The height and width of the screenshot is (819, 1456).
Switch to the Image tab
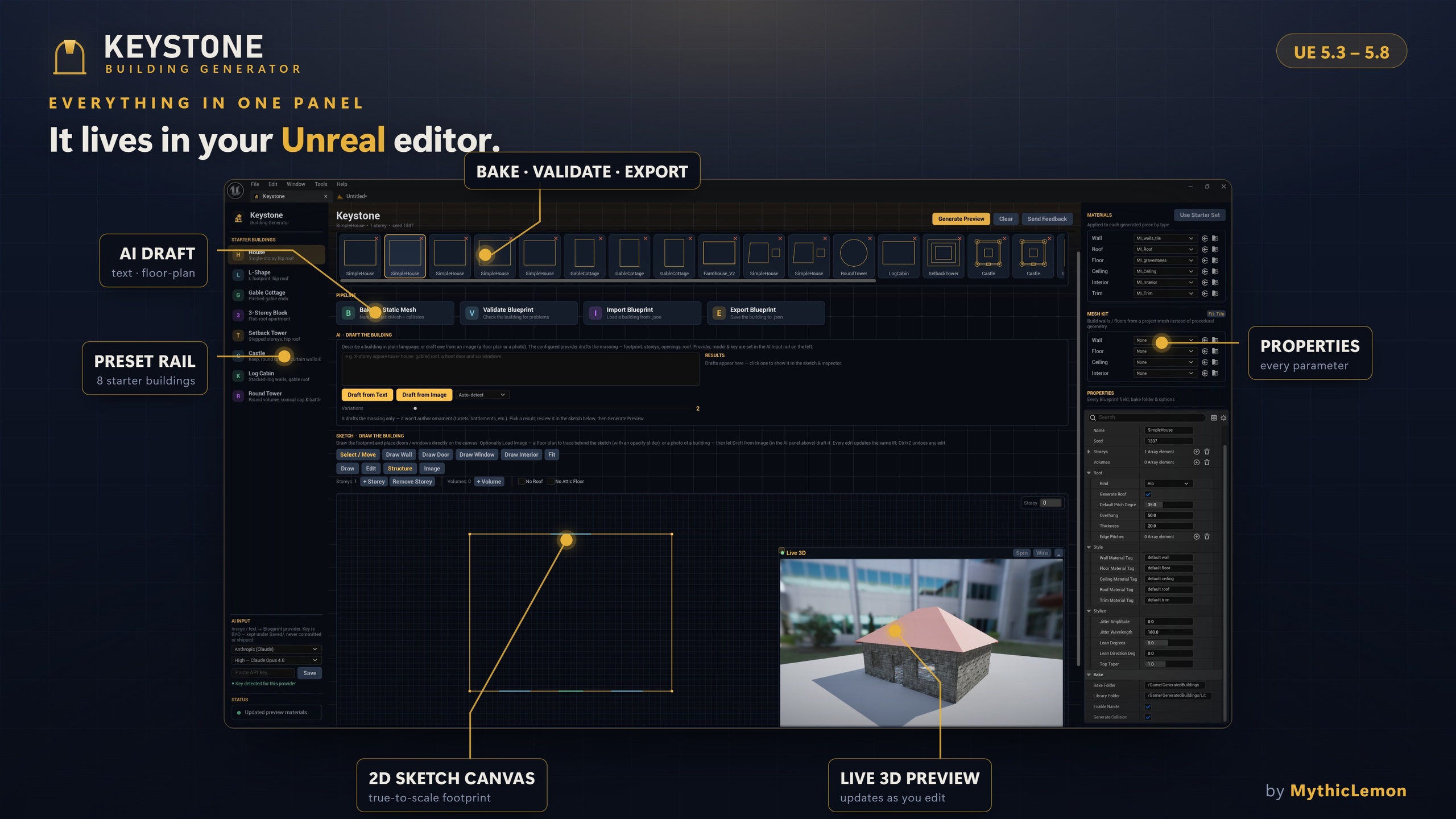point(432,469)
